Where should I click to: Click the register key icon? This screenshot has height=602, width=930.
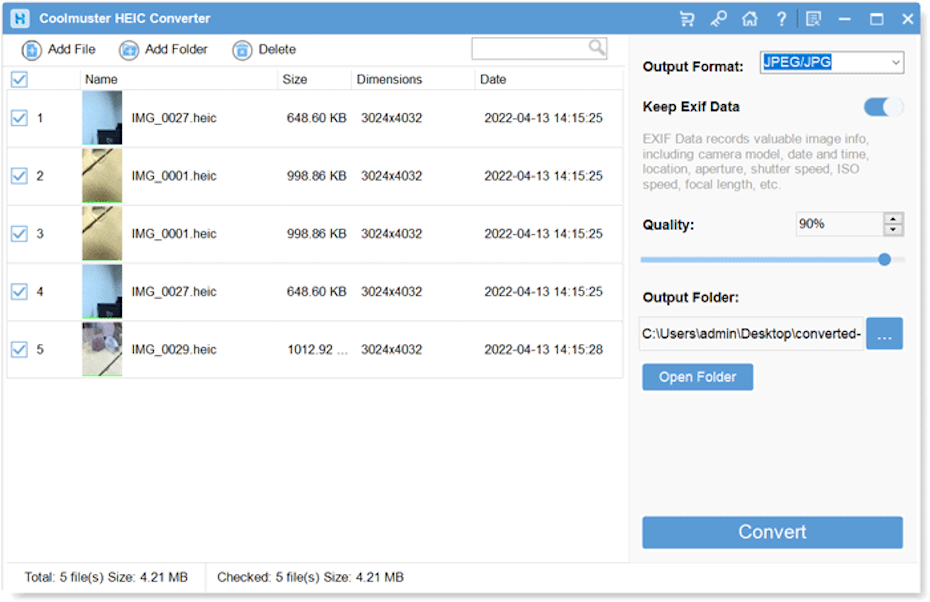pos(718,19)
